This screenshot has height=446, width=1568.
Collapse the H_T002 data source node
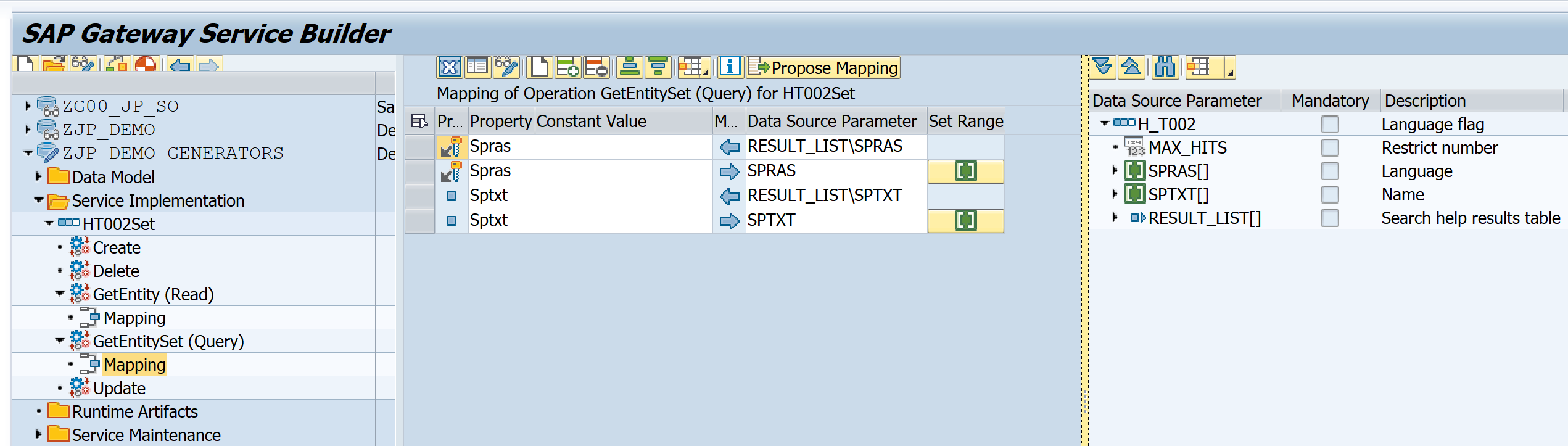tap(1104, 124)
